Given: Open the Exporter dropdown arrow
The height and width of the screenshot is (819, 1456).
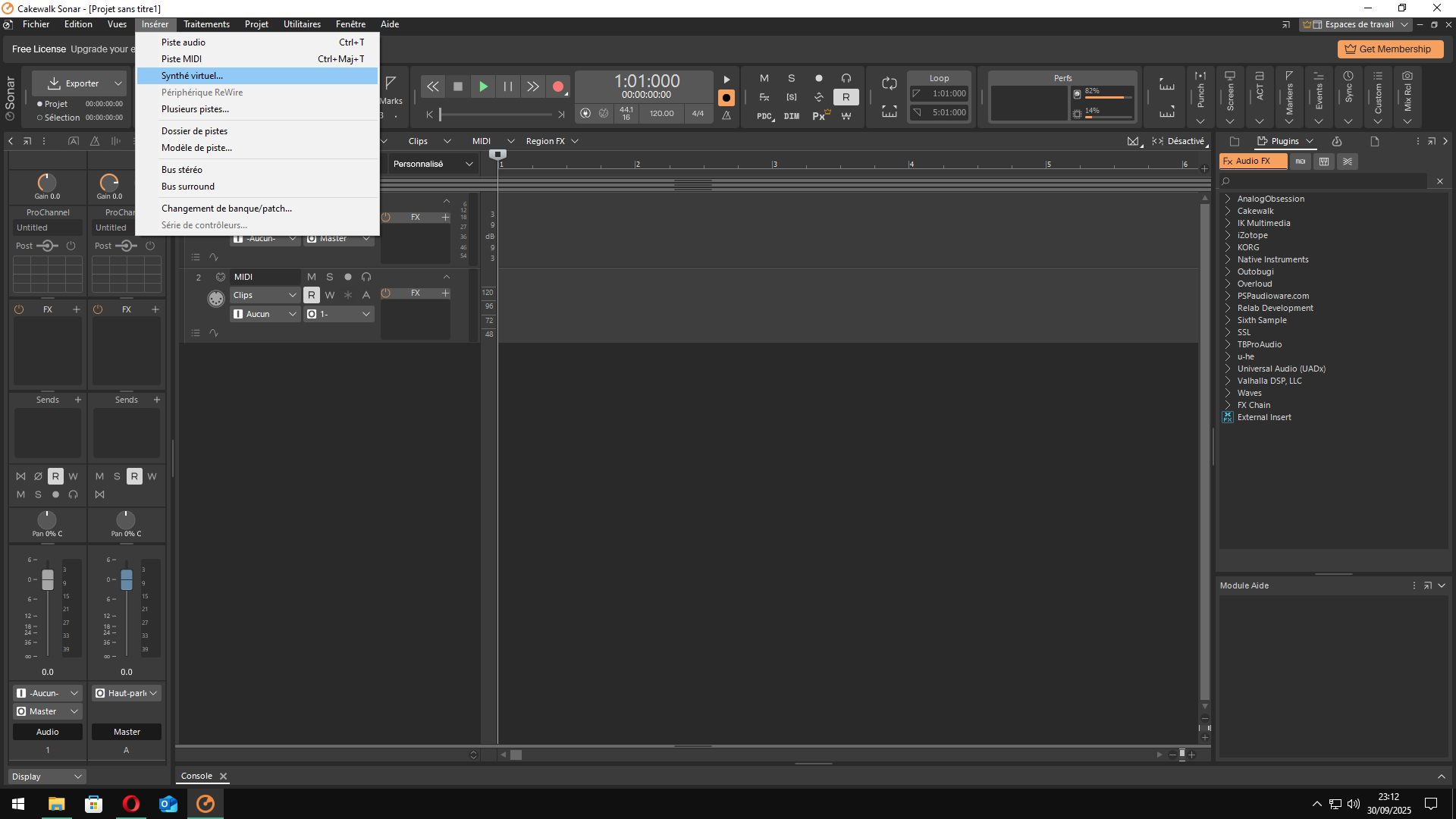Looking at the screenshot, I should [x=118, y=83].
